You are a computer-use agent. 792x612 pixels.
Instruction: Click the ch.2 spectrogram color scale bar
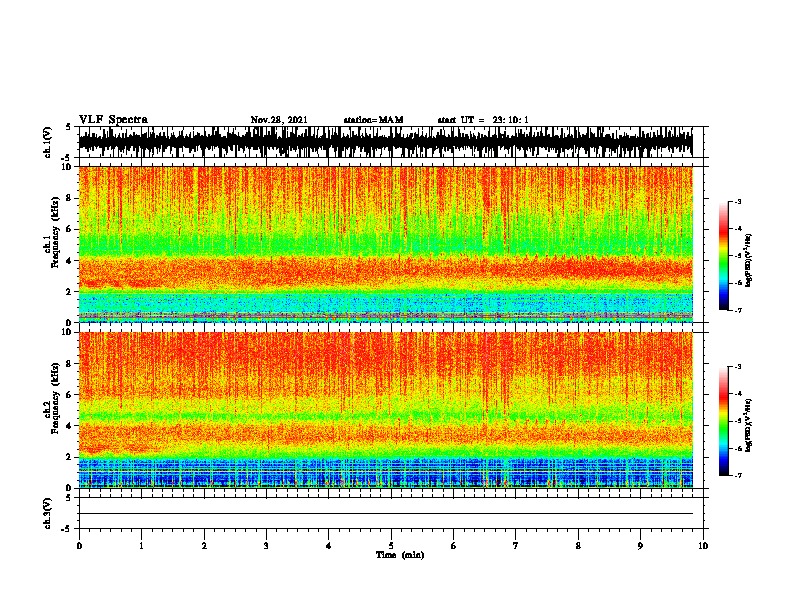(723, 421)
